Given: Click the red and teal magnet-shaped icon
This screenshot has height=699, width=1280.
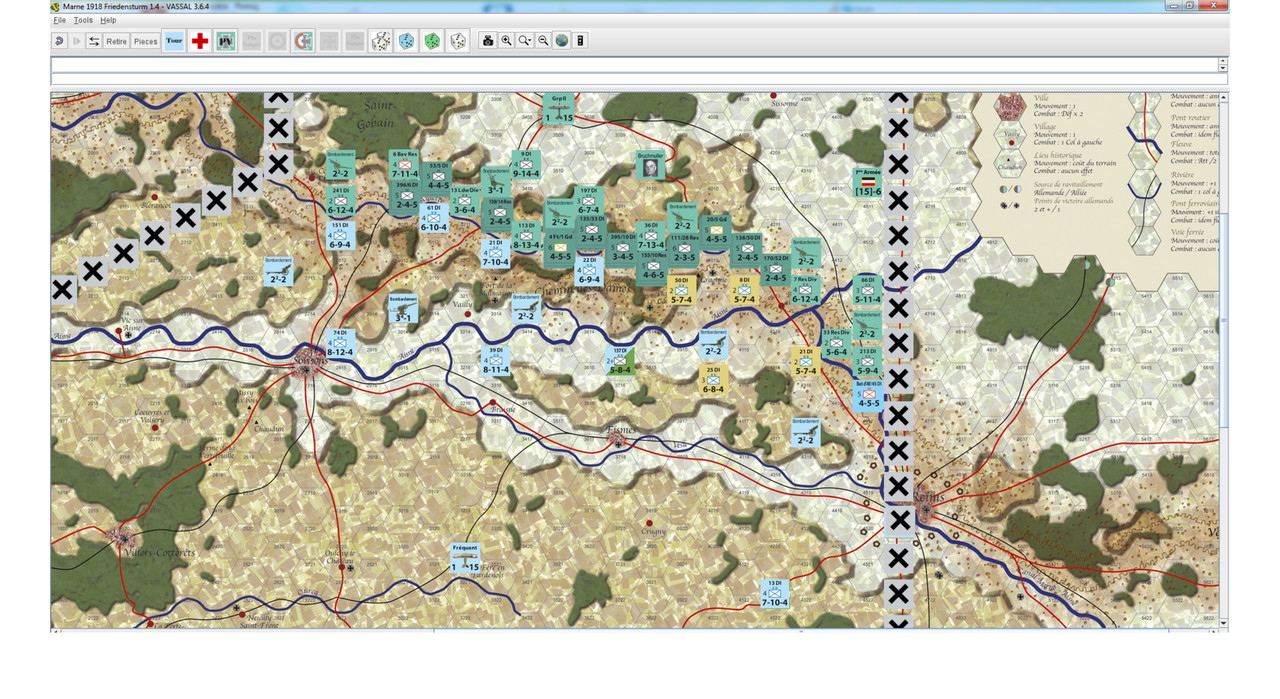Looking at the screenshot, I should tap(304, 41).
